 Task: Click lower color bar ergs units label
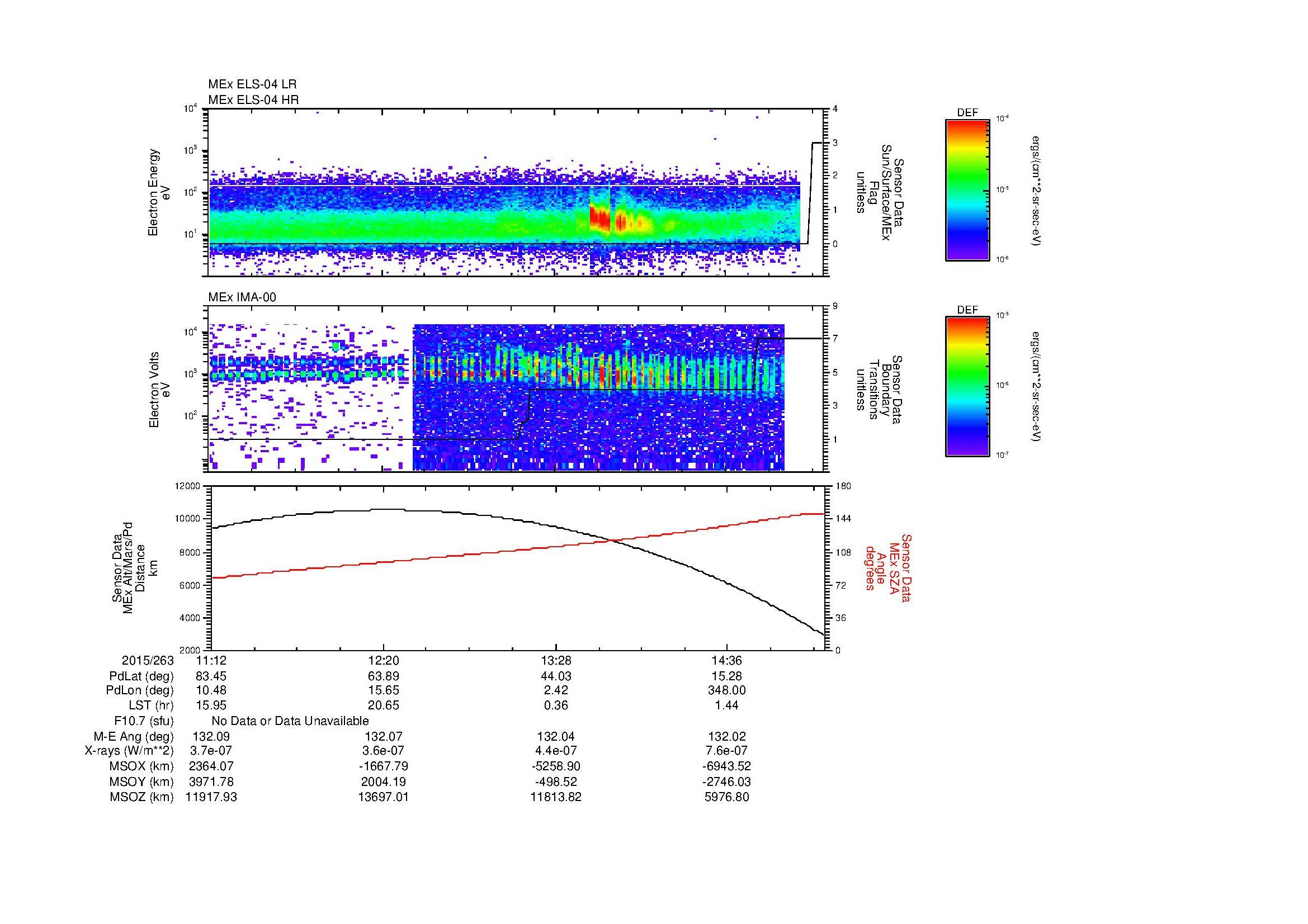pos(1037,387)
